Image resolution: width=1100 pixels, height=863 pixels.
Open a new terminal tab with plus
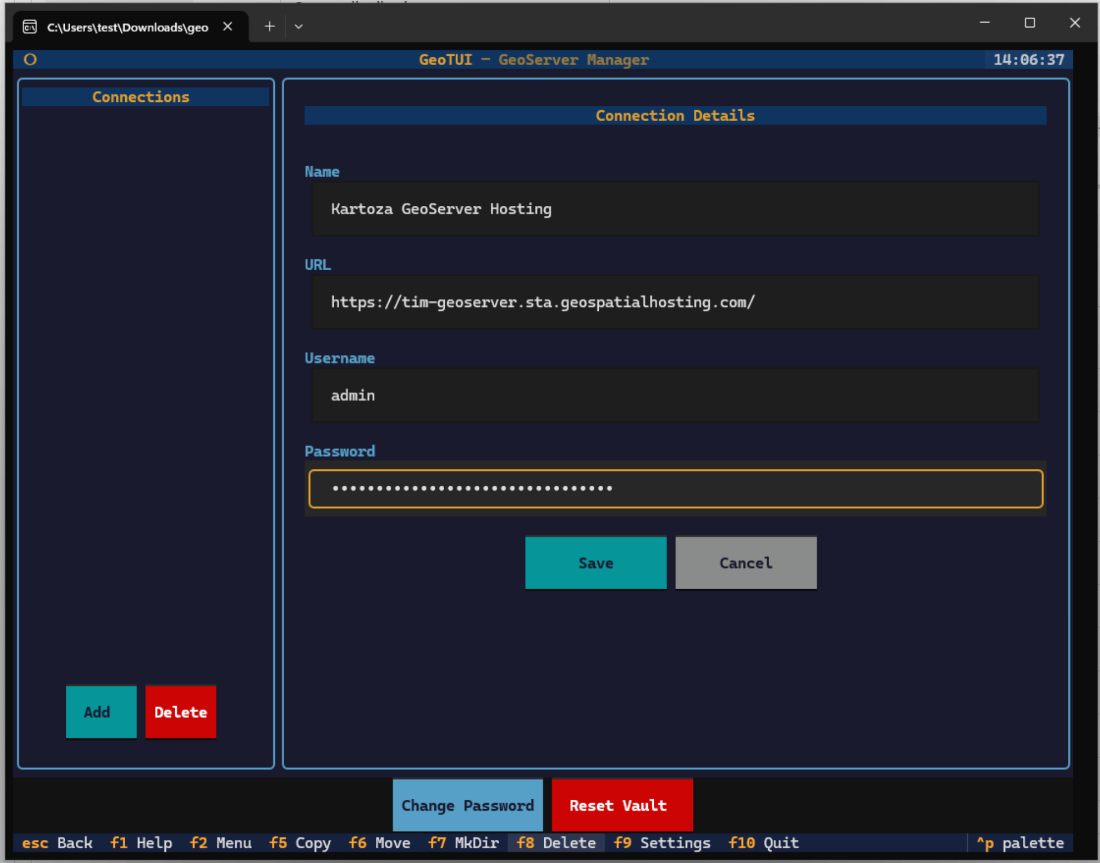269,27
